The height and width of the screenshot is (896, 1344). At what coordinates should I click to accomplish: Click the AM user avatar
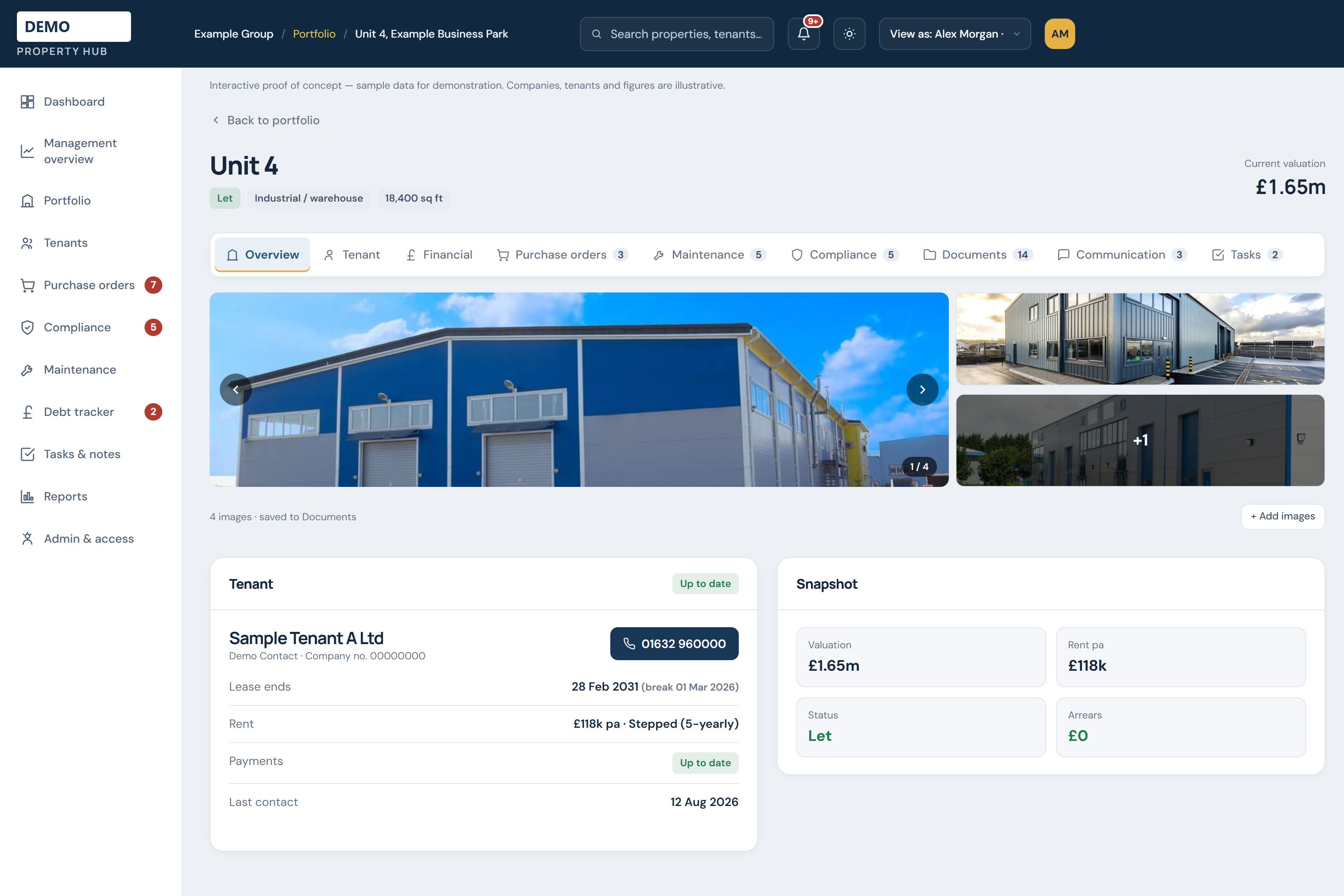(x=1060, y=34)
